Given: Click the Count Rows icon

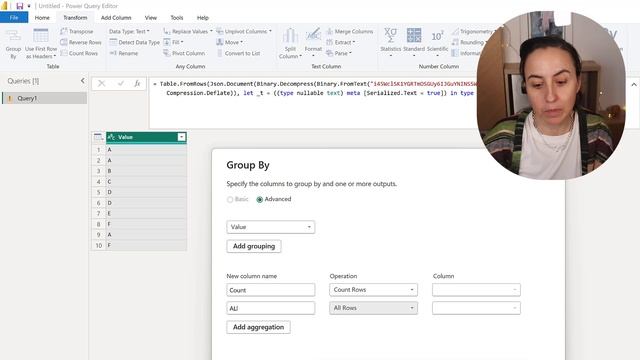Looking at the screenshot, I should coord(64,53).
